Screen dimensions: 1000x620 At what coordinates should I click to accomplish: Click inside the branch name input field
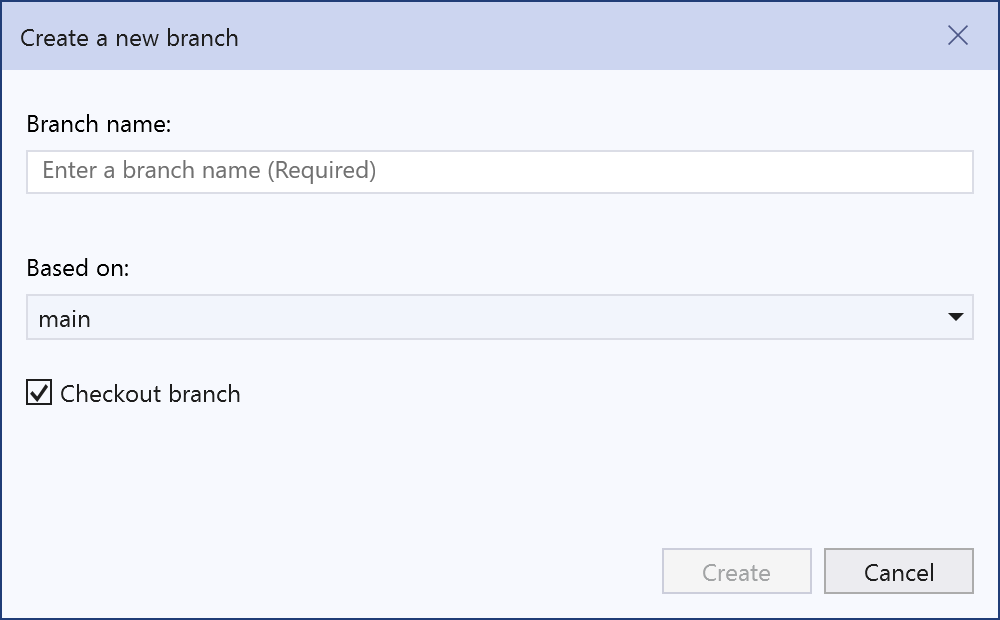click(x=500, y=171)
